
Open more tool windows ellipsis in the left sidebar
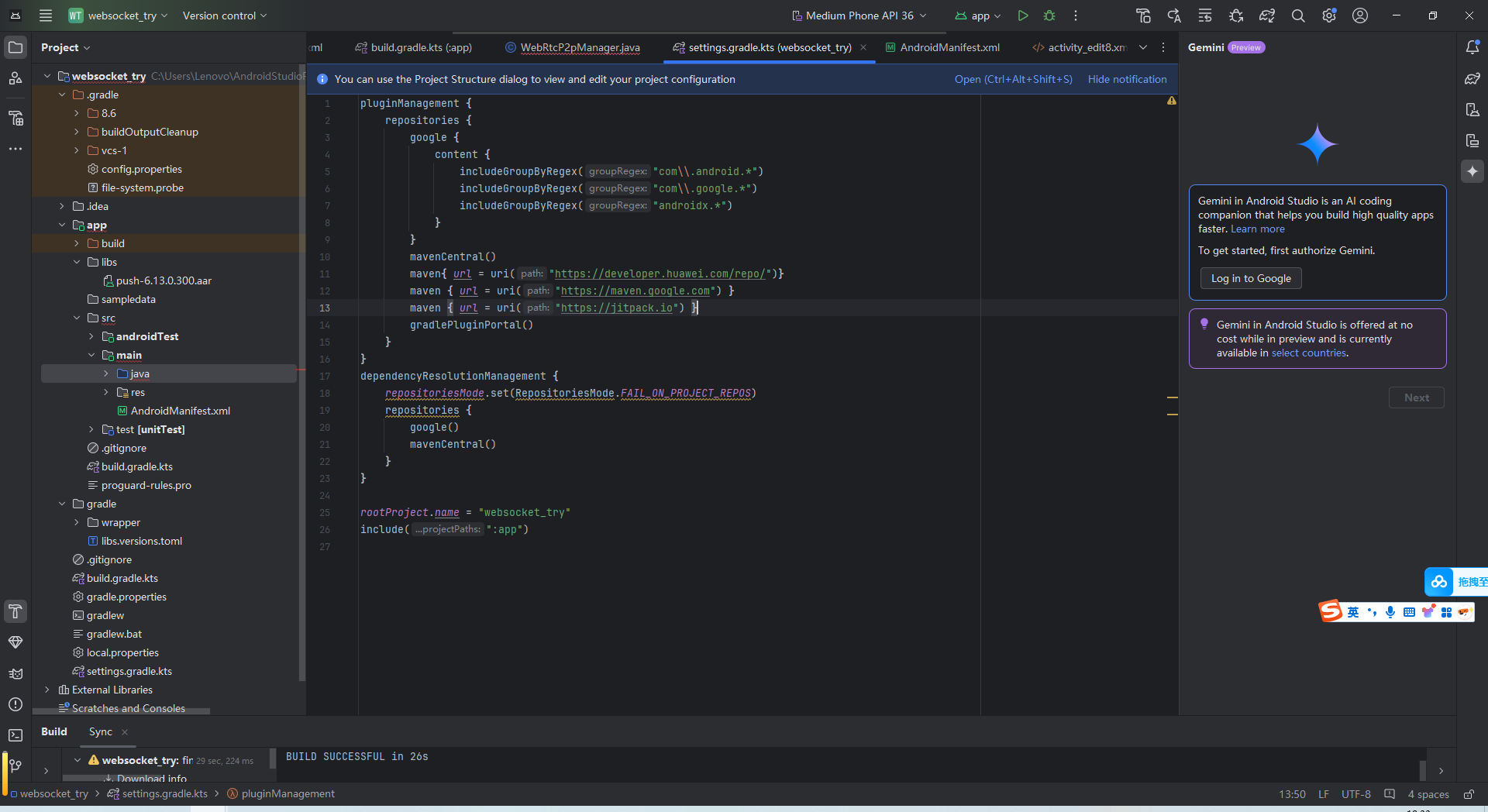pos(15,149)
